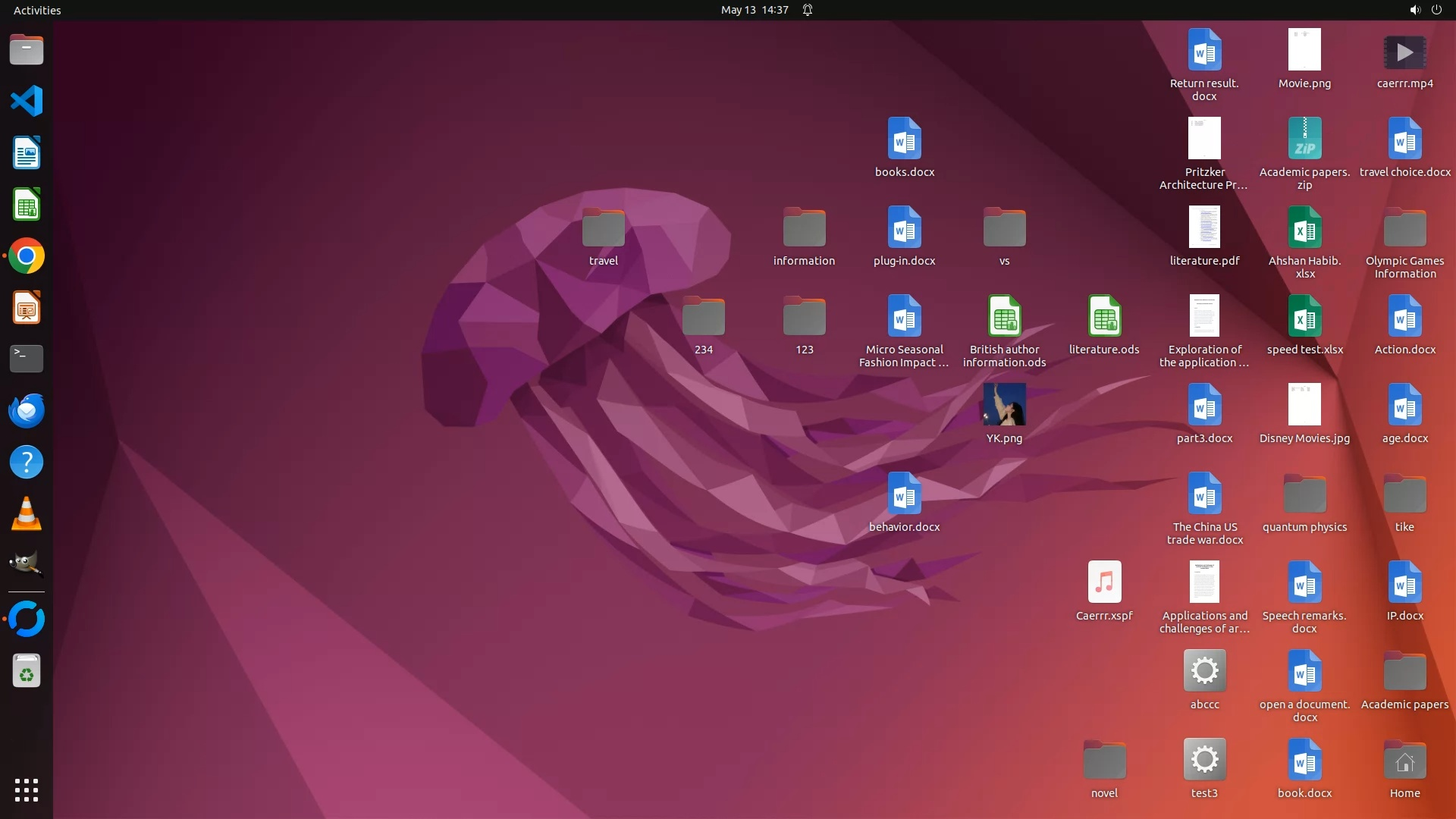Open GIMP image editor from dock
This screenshot has width=1456, height=819.
point(27,564)
